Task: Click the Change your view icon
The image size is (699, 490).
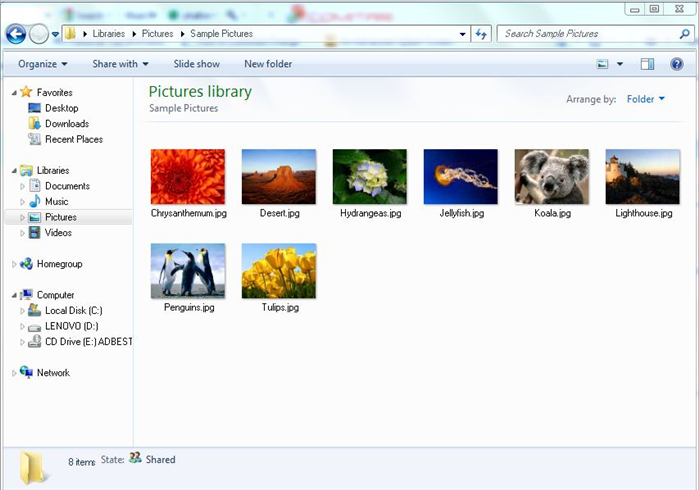Action: (x=603, y=64)
